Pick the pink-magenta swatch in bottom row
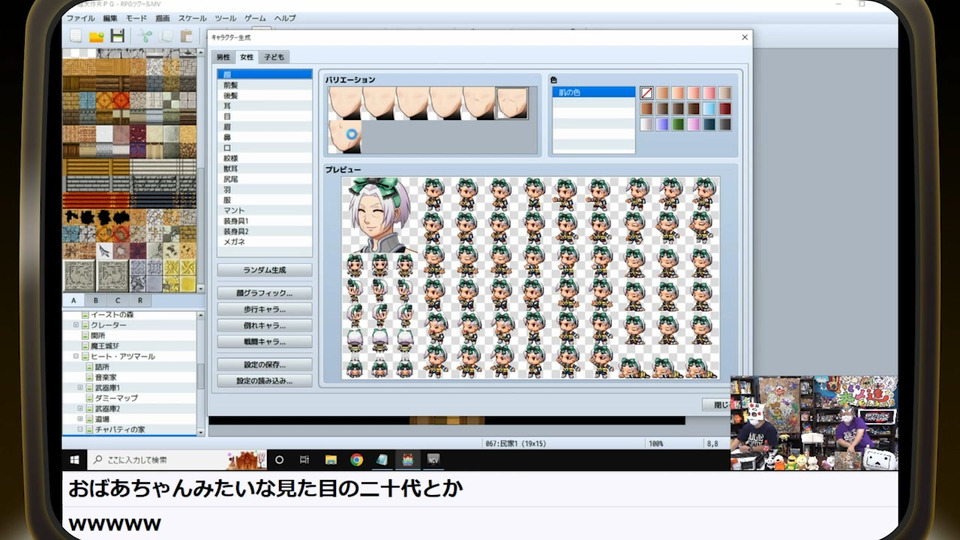960x540 pixels. pos(694,124)
